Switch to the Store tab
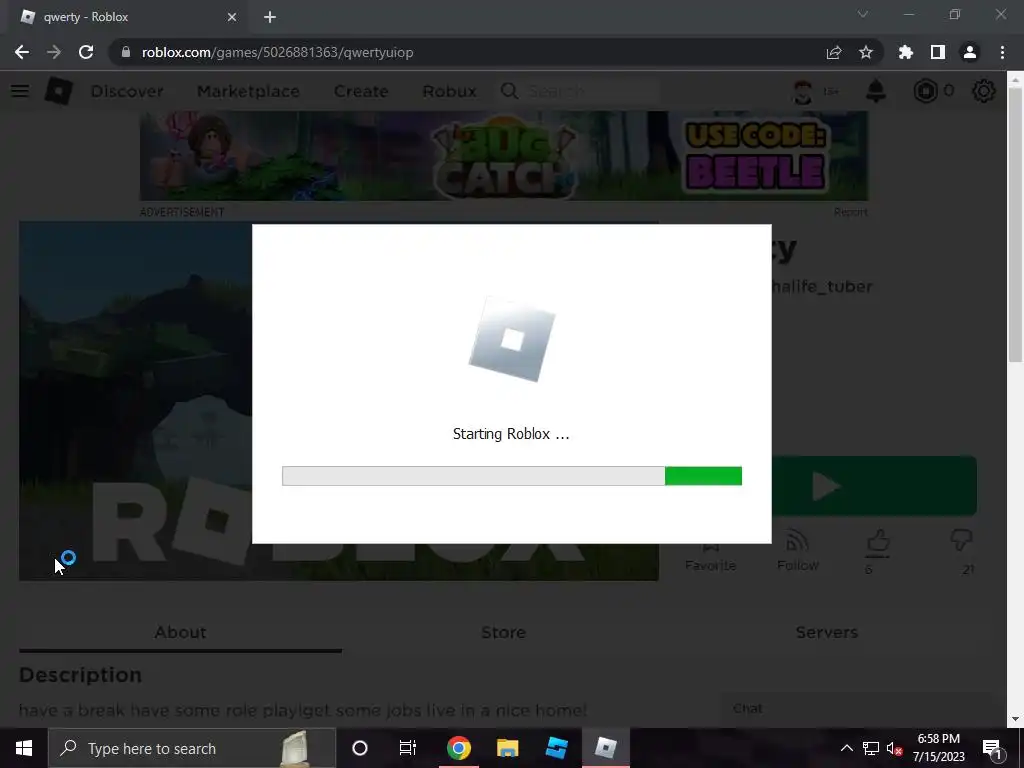Viewport: 1024px width, 768px height. click(x=503, y=632)
